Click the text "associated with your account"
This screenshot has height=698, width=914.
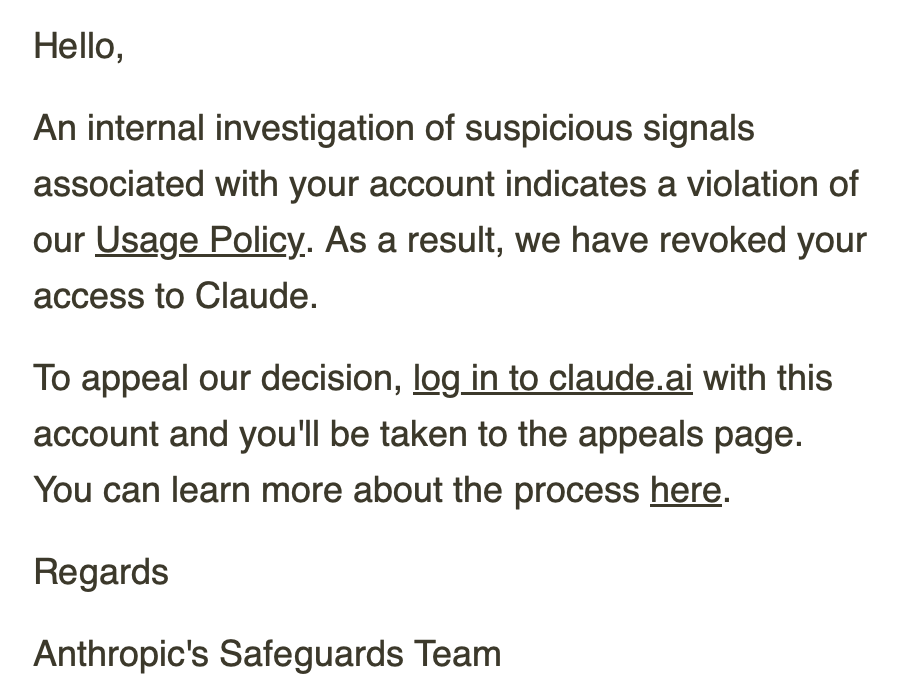click(x=264, y=184)
